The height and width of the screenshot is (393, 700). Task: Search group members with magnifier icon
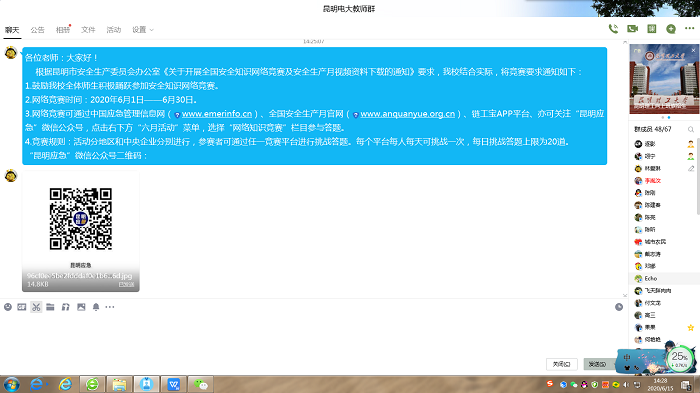coord(691,130)
